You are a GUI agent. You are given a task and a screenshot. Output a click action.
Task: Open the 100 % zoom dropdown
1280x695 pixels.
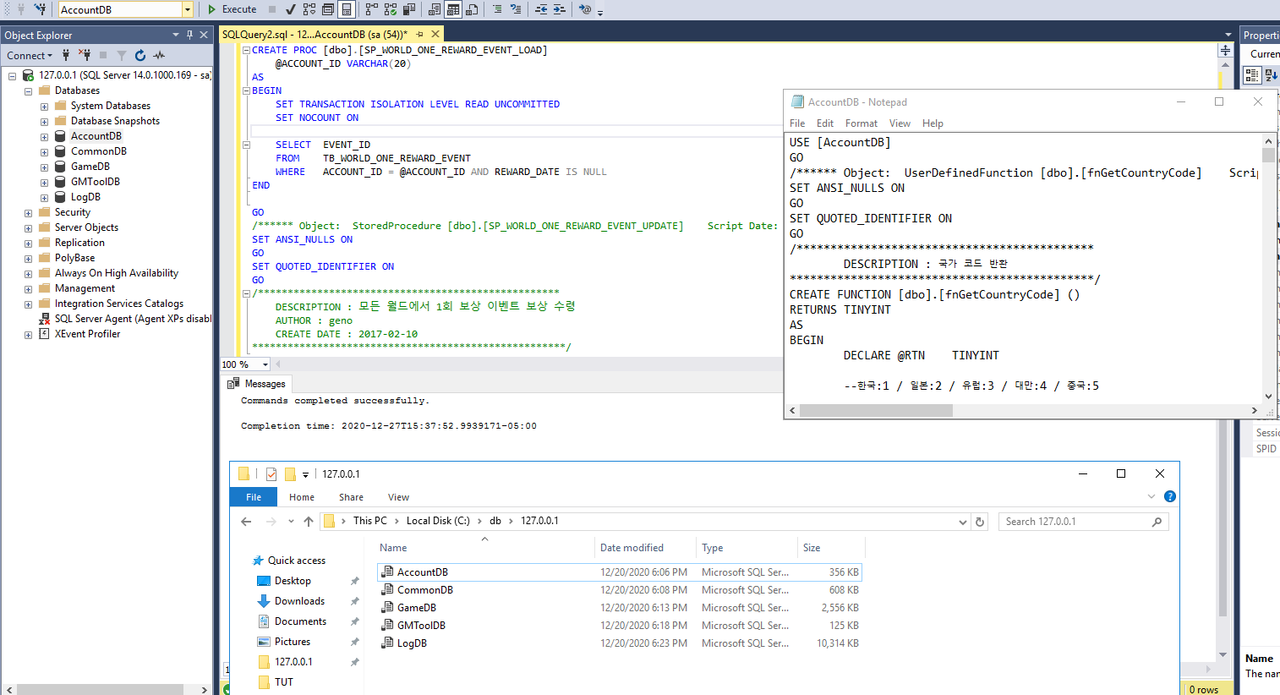tap(265, 365)
